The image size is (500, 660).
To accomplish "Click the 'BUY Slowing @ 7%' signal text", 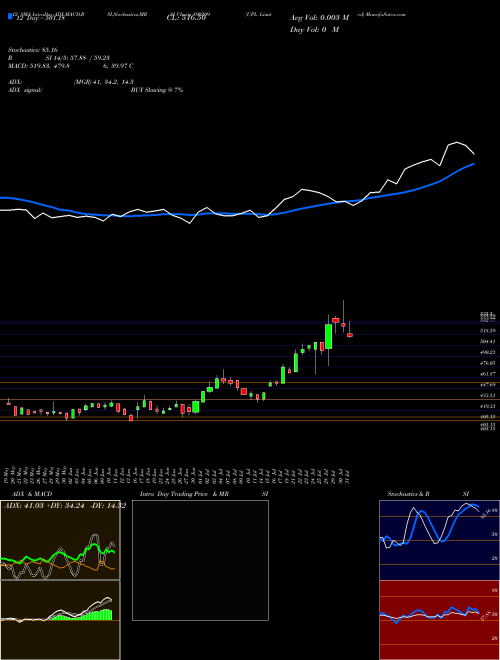I will coord(157,90).
